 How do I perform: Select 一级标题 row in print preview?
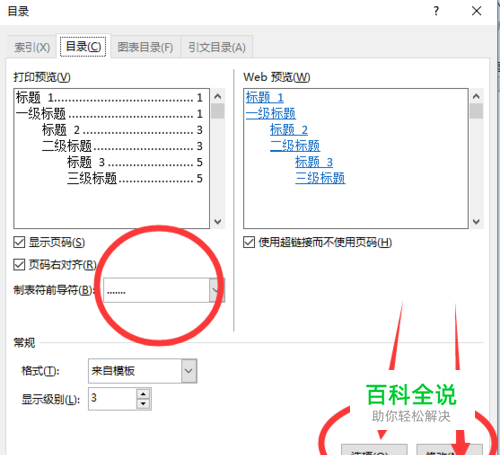pos(109,114)
